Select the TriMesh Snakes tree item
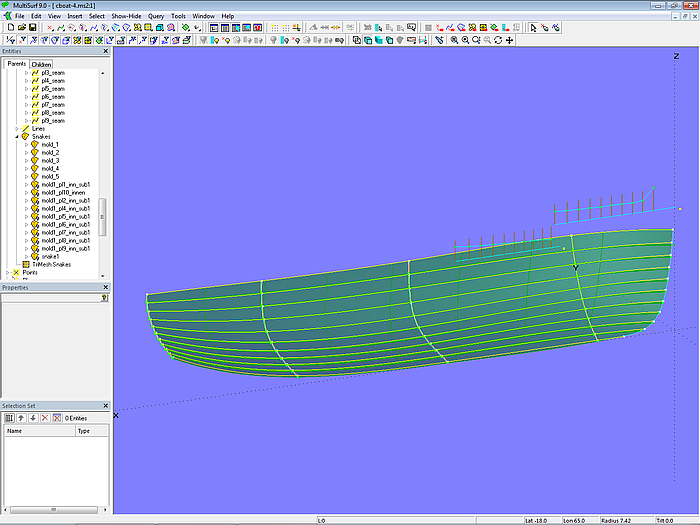This screenshot has width=700, height=525. coord(52,264)
